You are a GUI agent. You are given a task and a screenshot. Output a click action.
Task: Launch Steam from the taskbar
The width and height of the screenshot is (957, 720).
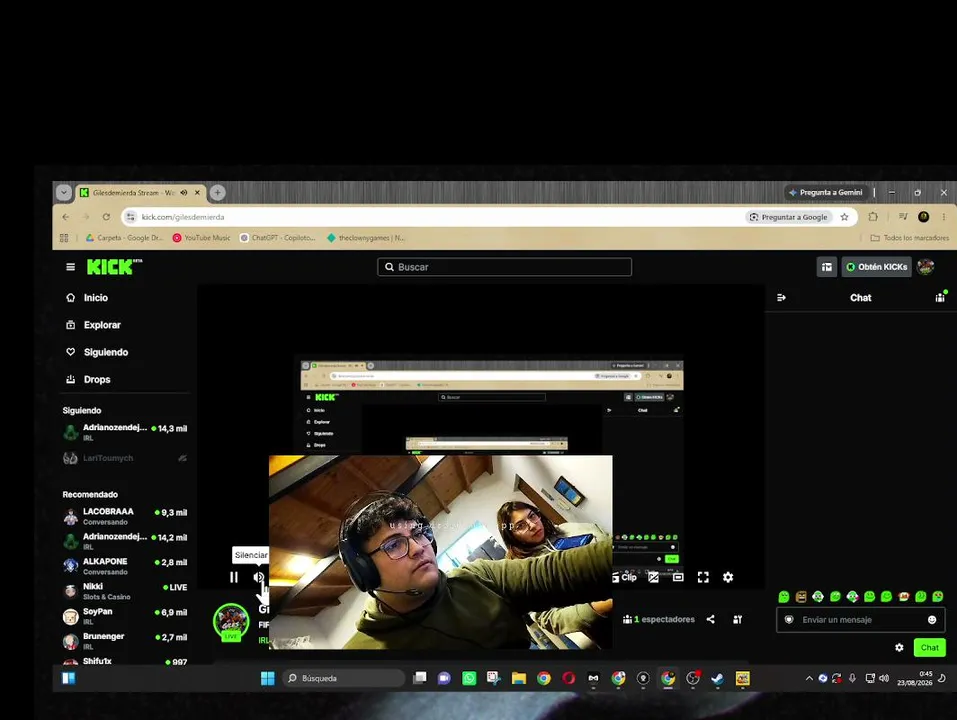coord(718,679)
